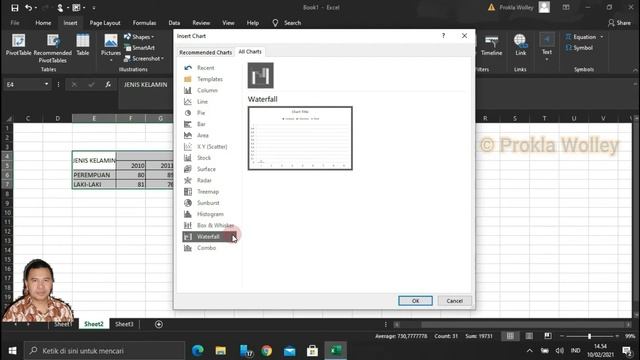Open Windows Start menu
The image size is (640, 360).
click(x=12, y=351)
